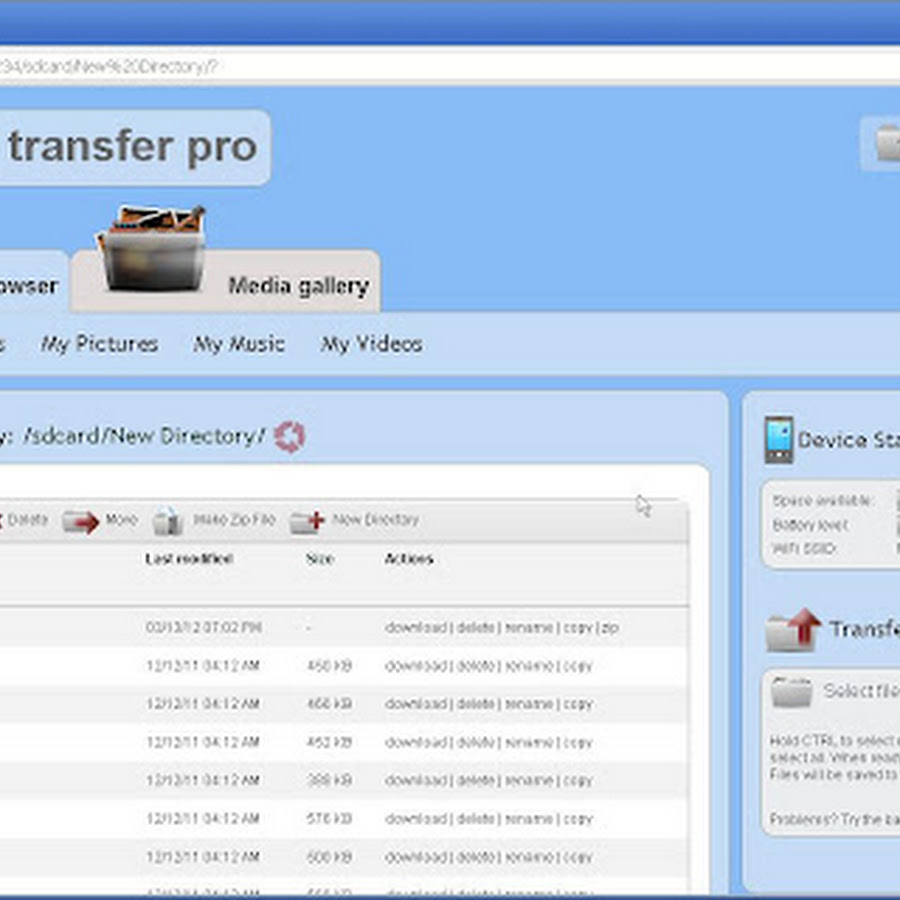Click rename for the 452 KB file

click(529, 742)
